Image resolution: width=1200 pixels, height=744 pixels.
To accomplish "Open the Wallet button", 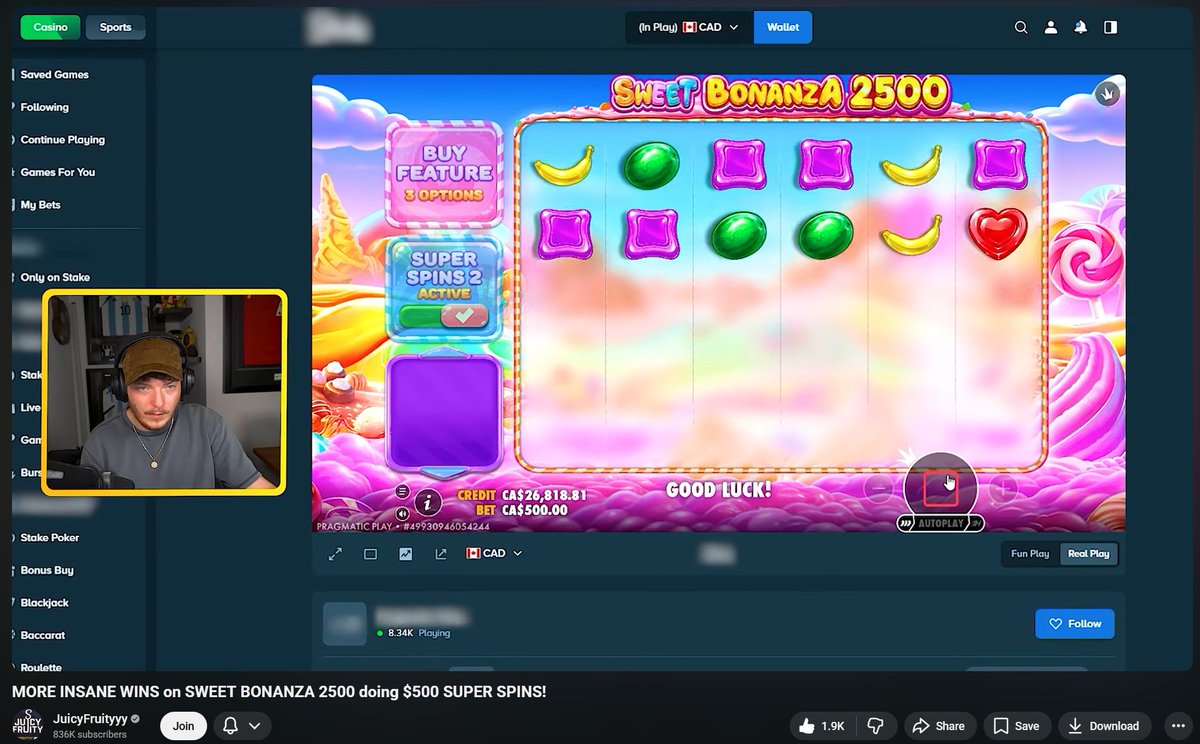I will [x=783, y=27].
